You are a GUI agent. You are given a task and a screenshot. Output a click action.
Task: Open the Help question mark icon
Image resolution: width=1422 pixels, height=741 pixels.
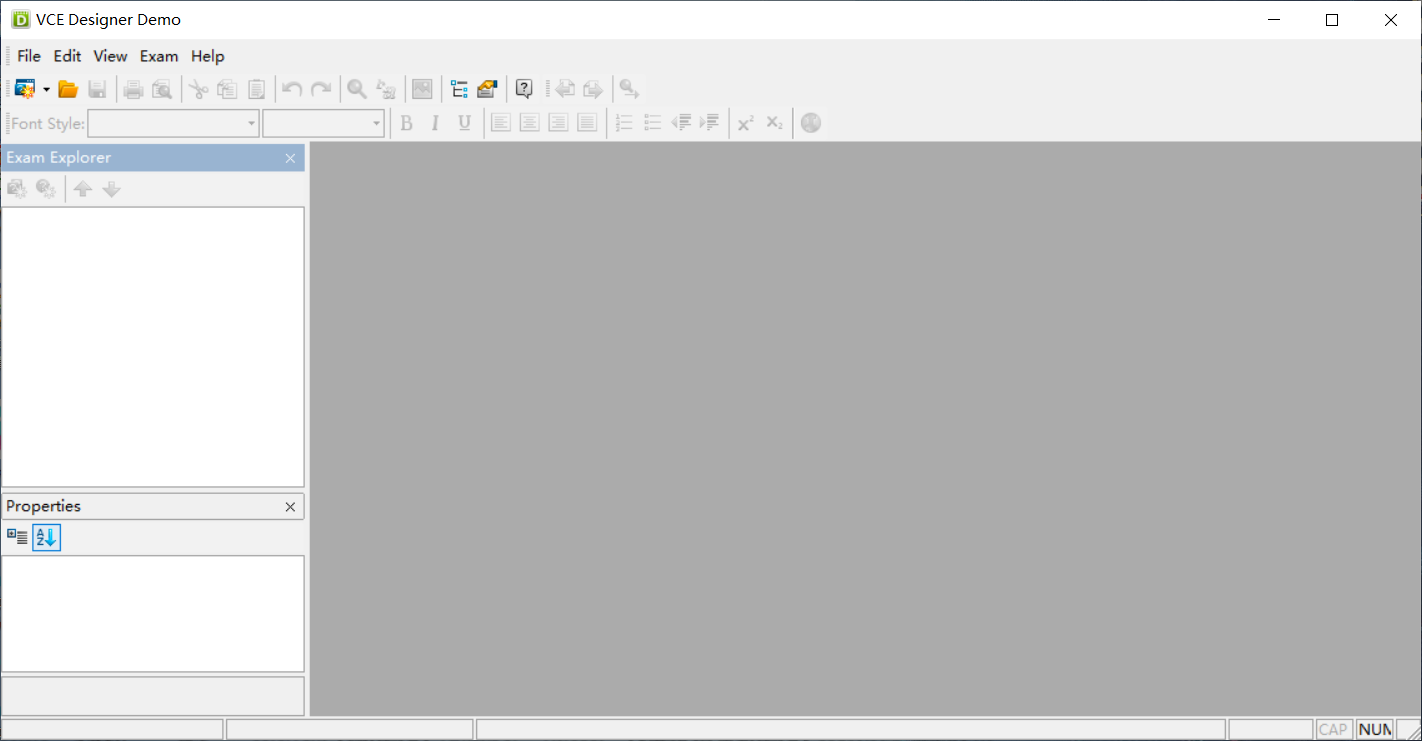[x=523, y=88]
